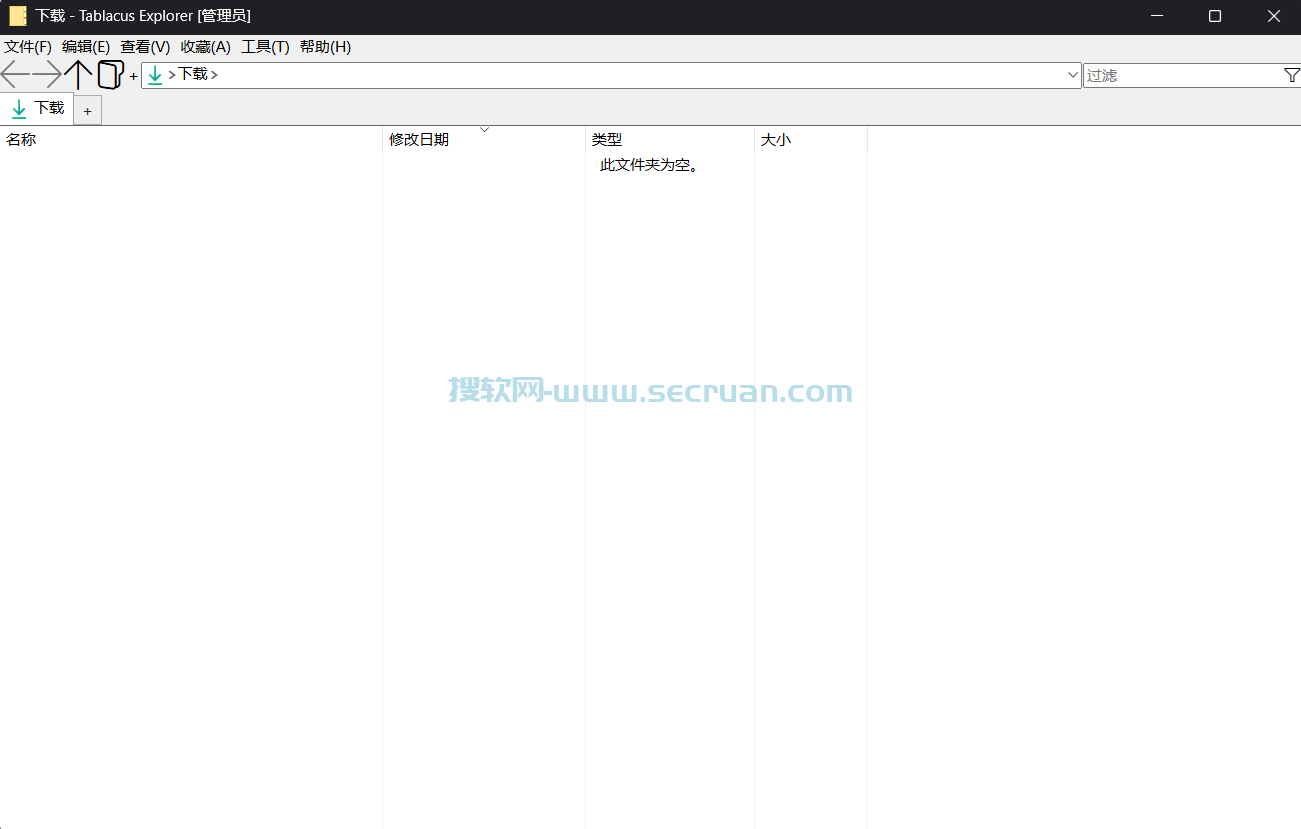
Task: Open the 帮助(H) menu
Action: tap(325, 47)
